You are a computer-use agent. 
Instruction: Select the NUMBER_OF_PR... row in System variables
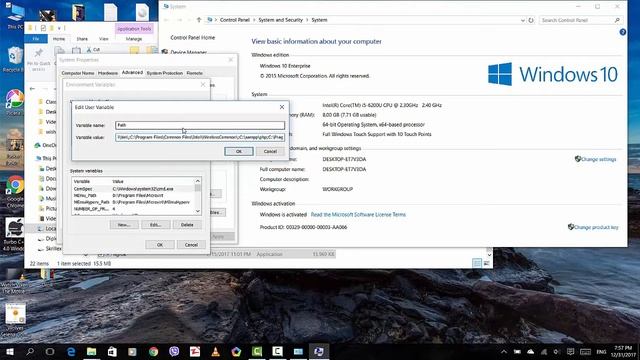tap(133, 209)
